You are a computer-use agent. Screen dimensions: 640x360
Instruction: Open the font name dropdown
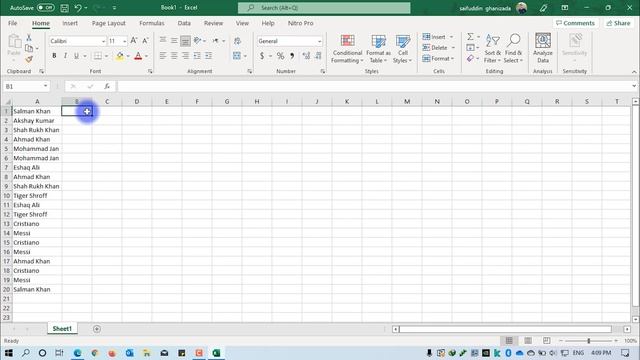[103, 41]
